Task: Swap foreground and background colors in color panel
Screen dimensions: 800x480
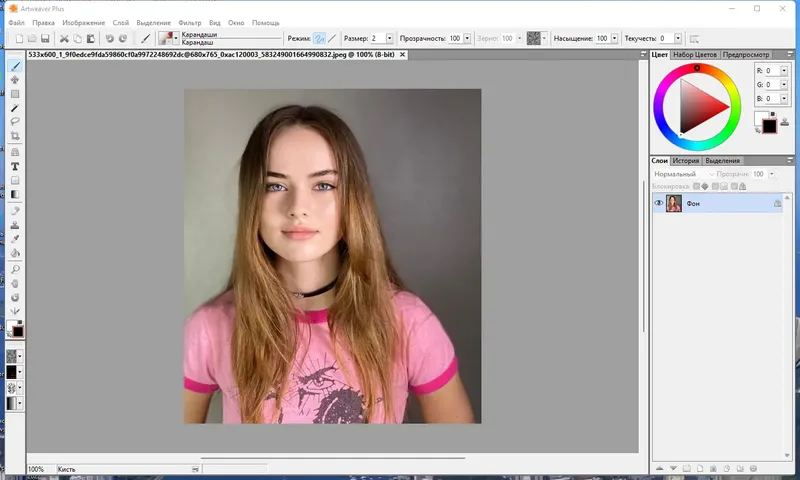Action: coord(758,130)
